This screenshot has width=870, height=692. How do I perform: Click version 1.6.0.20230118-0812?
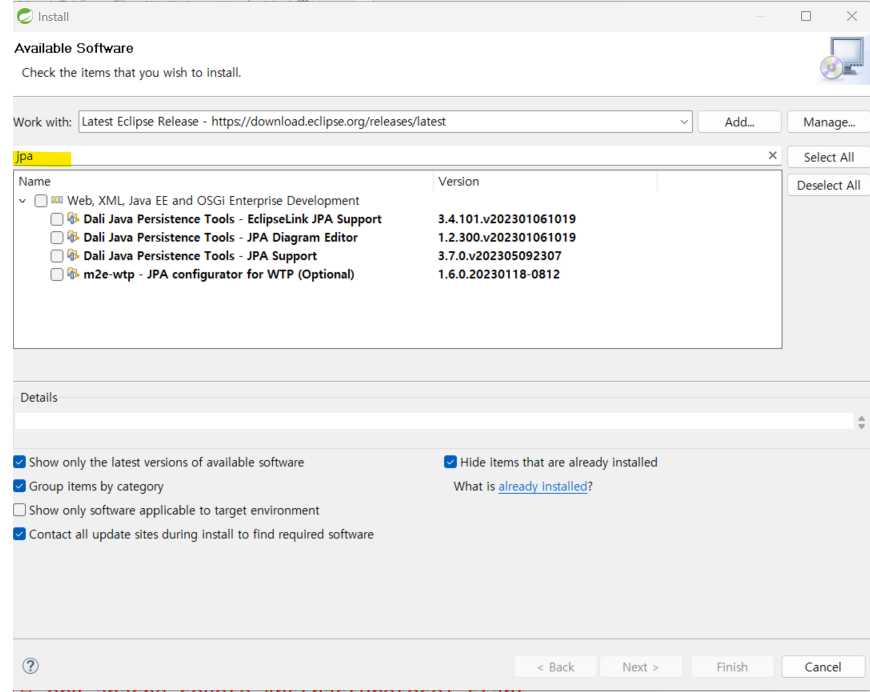[x=499, y=274]
